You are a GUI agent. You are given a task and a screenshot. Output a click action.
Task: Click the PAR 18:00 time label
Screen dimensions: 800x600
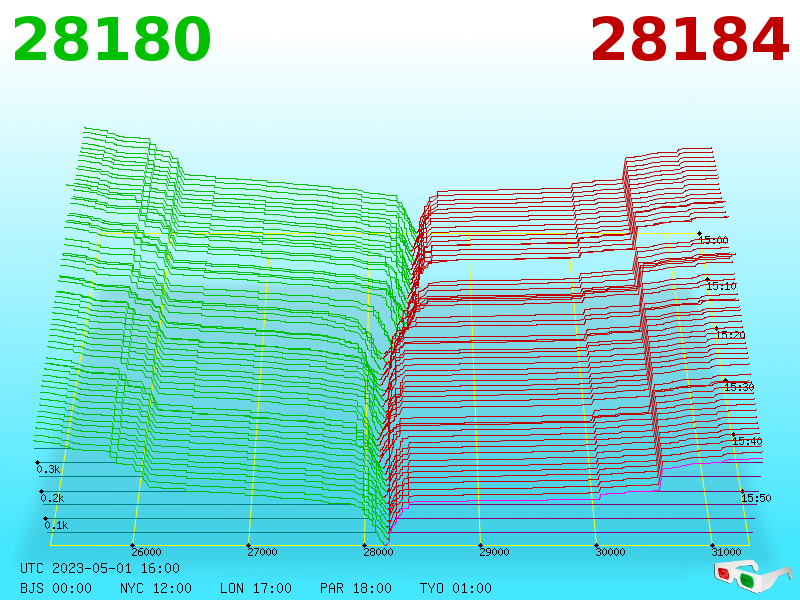(356, 588)
